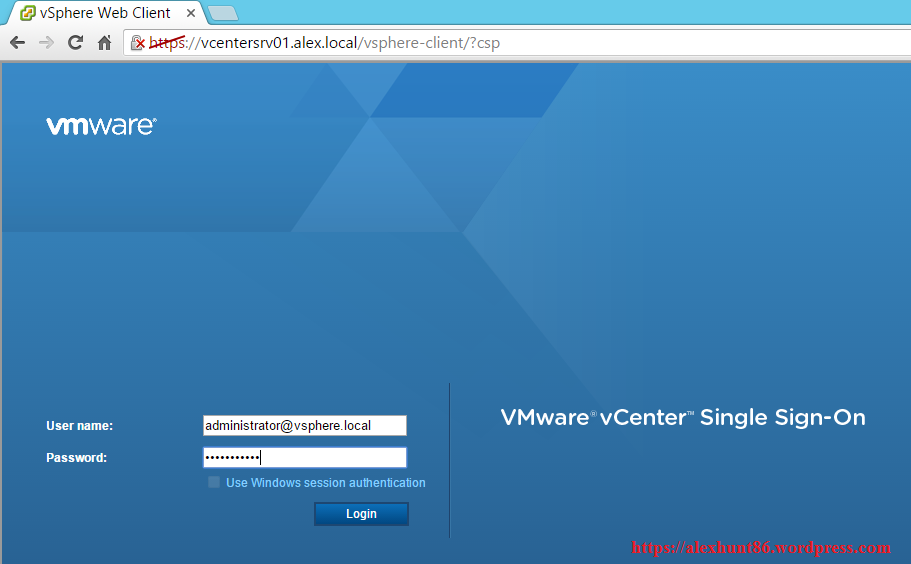911x564 pixels.
Task: Click the address bar URL
Action: pos(324,42)
